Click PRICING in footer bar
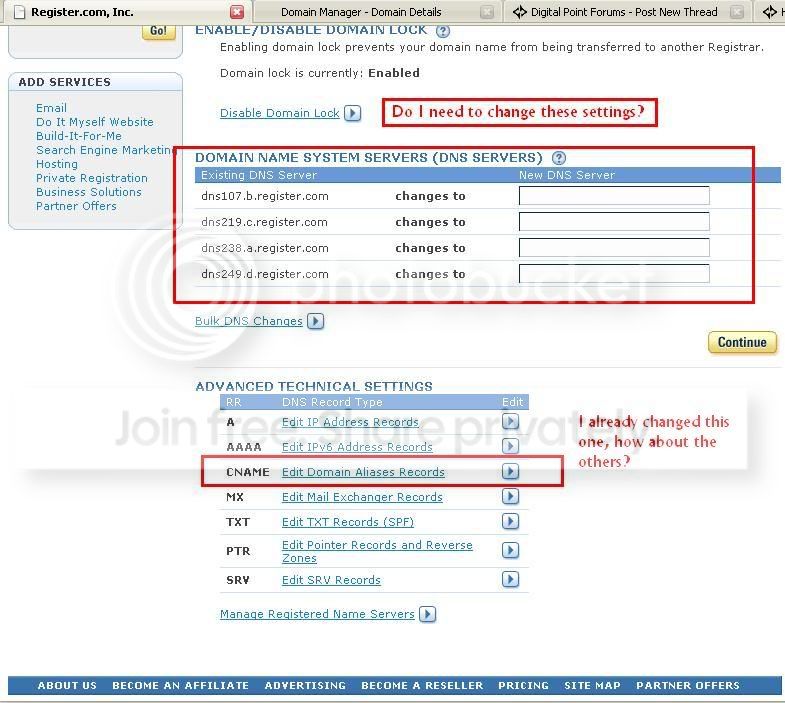This screenshot has height=703, width=785. tap(523, 685)
